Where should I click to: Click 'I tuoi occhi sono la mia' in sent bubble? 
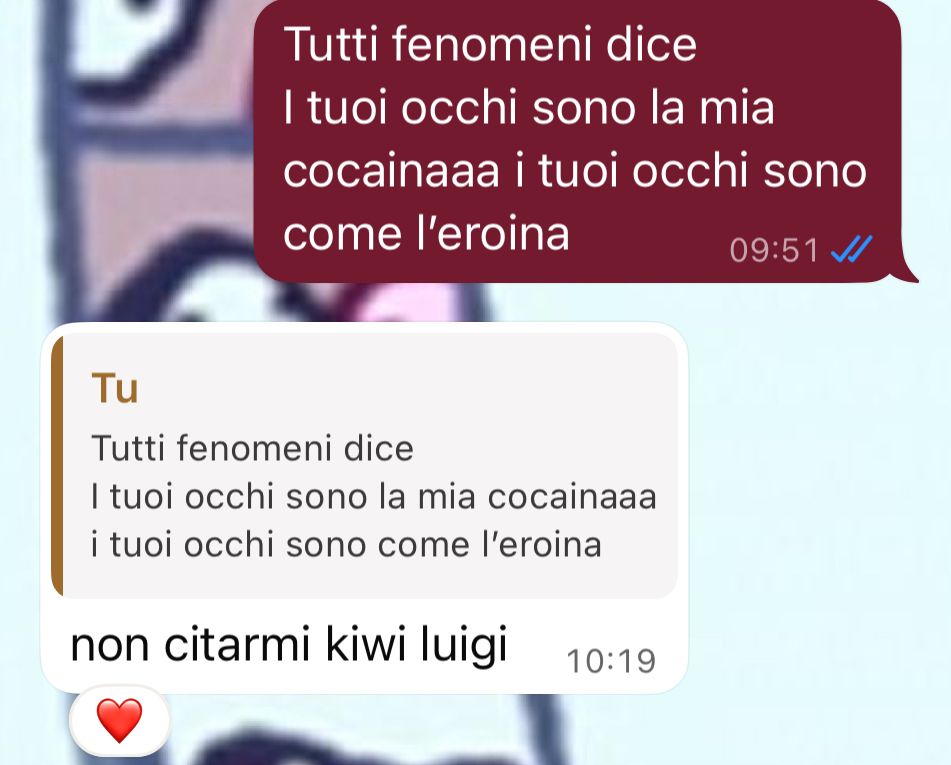(528, 107)
